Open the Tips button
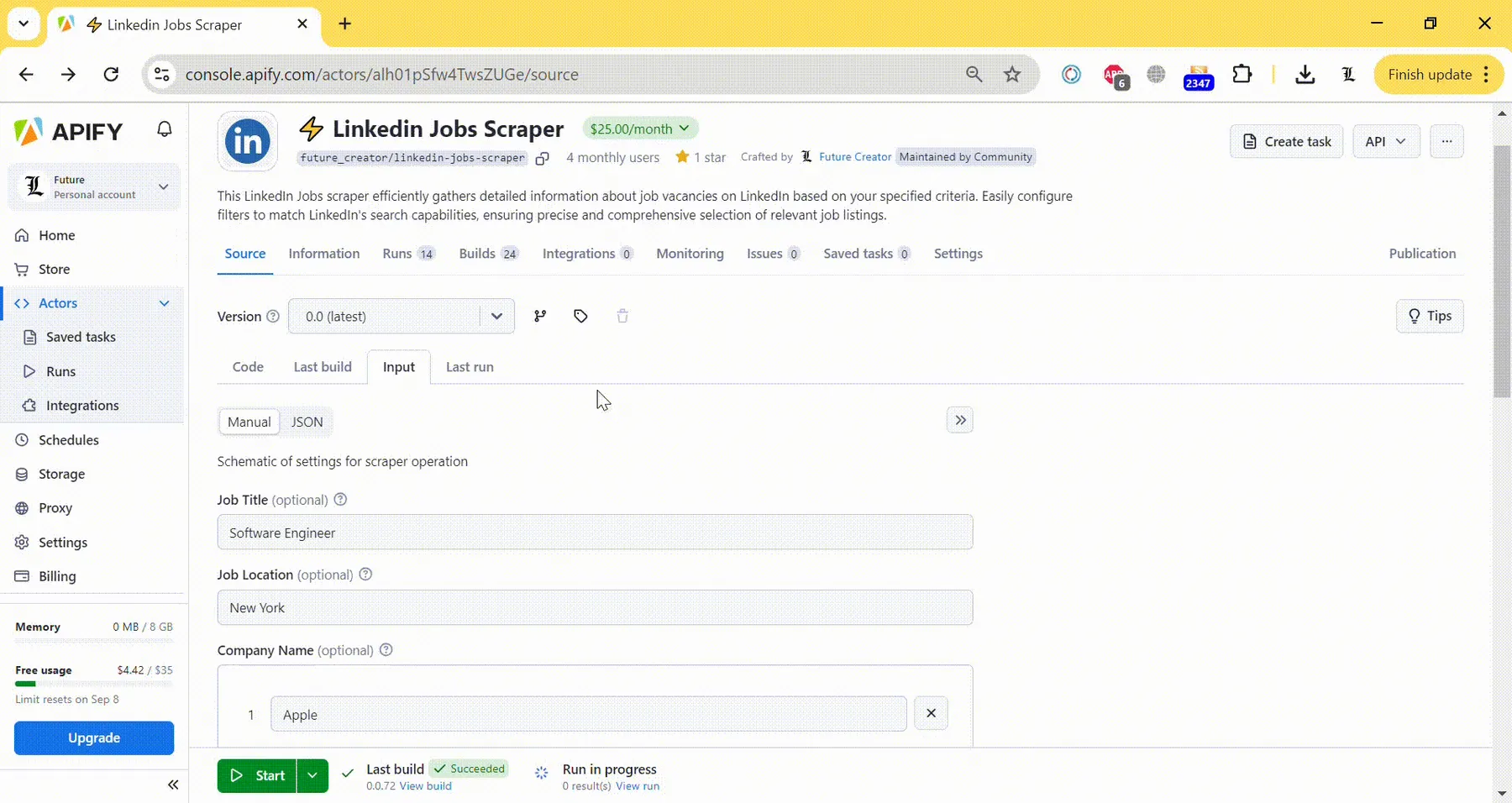The width and height of the screenshot is (1512, 803). click(x=1430, y=316)
